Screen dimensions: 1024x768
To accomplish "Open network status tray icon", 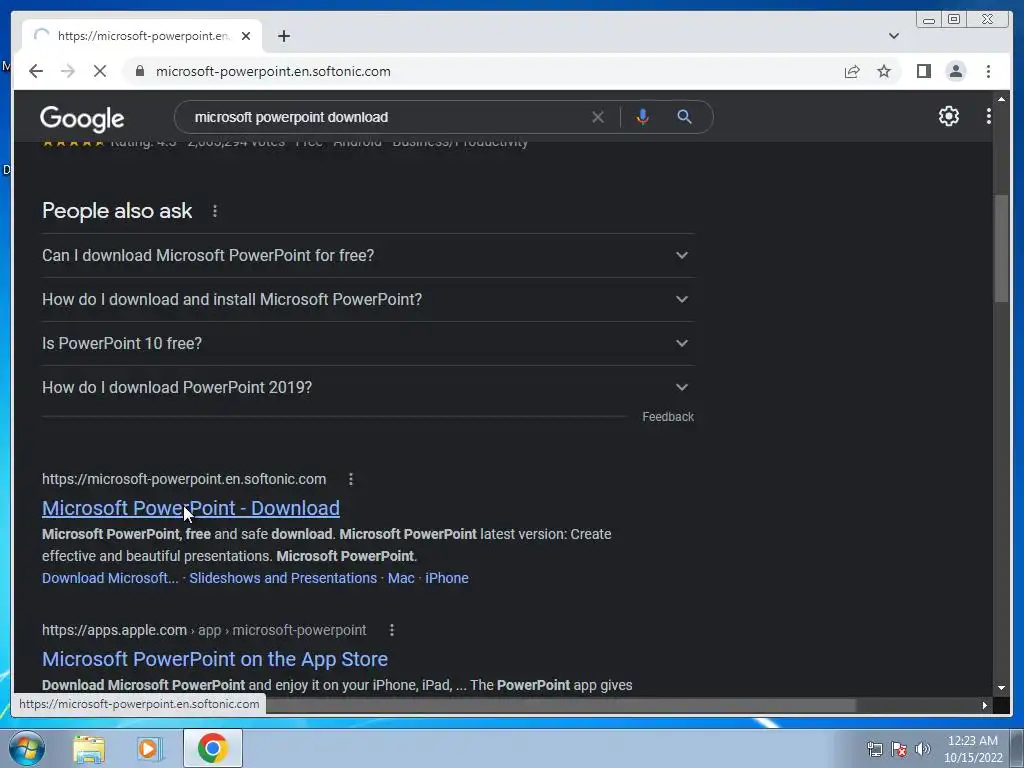I will (x=874, y=749).
